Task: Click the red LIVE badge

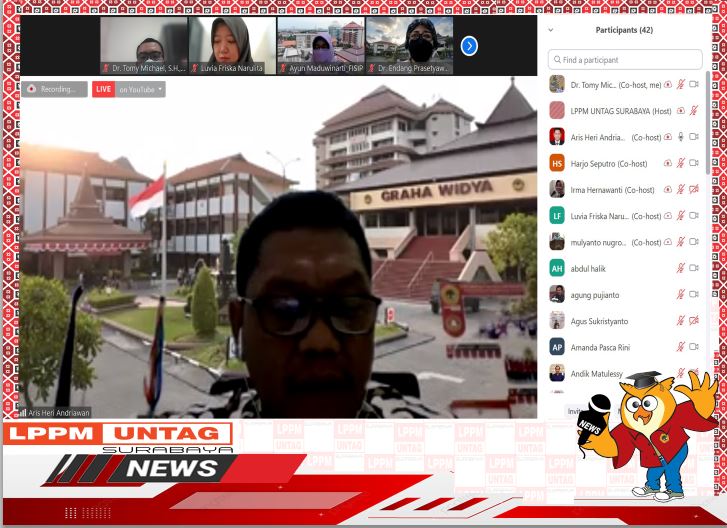Action: [x=103, y=89]
